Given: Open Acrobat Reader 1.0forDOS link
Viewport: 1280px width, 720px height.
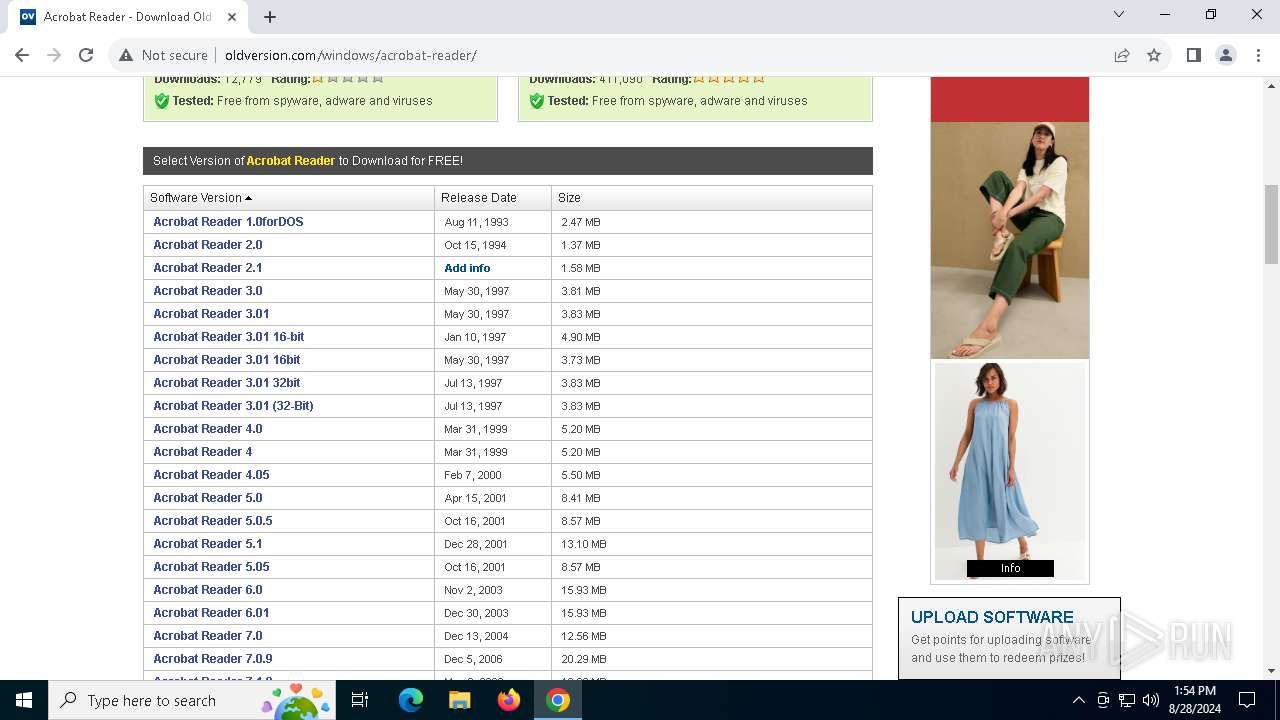Looking at the screenshot, I should pos(228,222).
